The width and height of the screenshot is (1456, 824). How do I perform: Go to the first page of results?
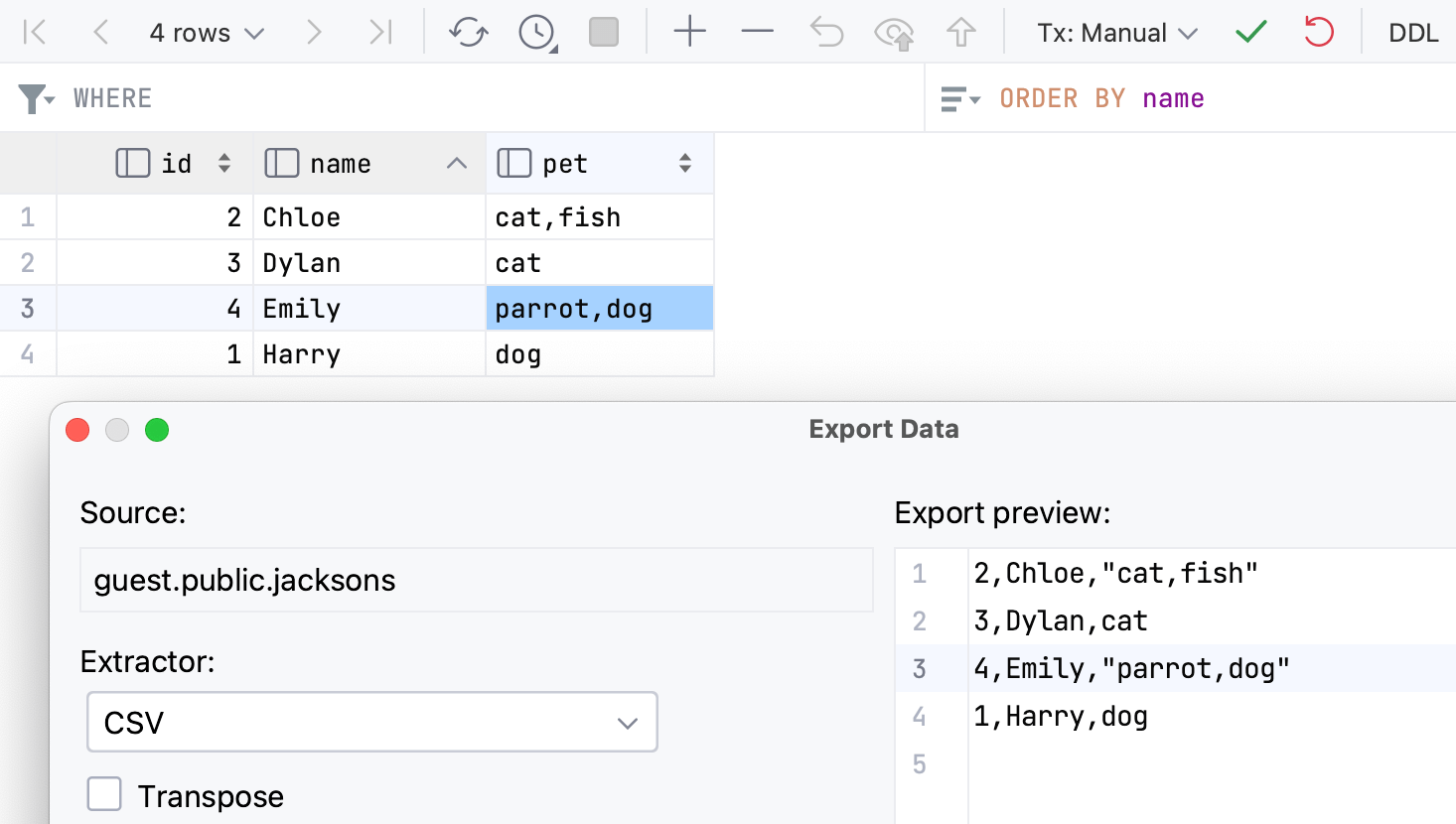pos(36,32)
